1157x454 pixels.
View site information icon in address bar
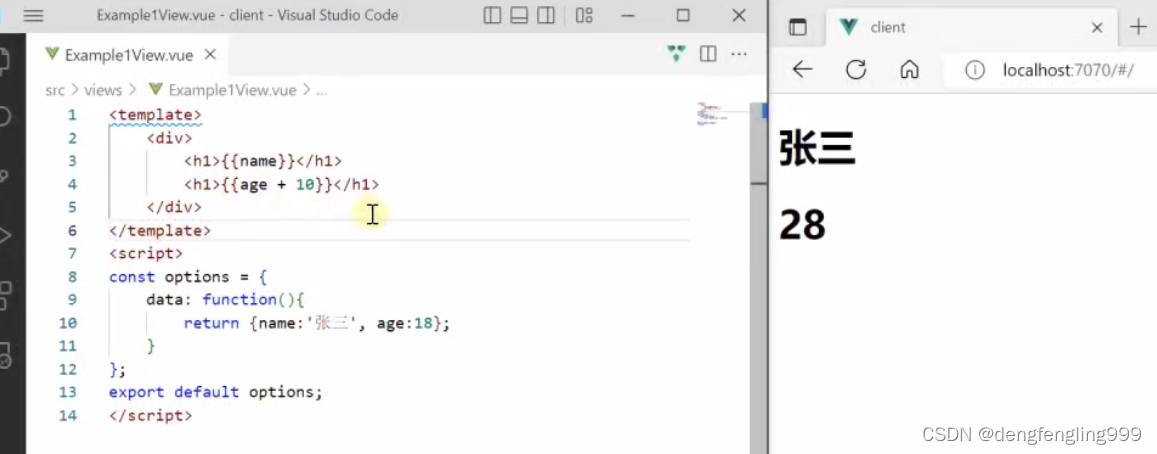tap(975, 70)
